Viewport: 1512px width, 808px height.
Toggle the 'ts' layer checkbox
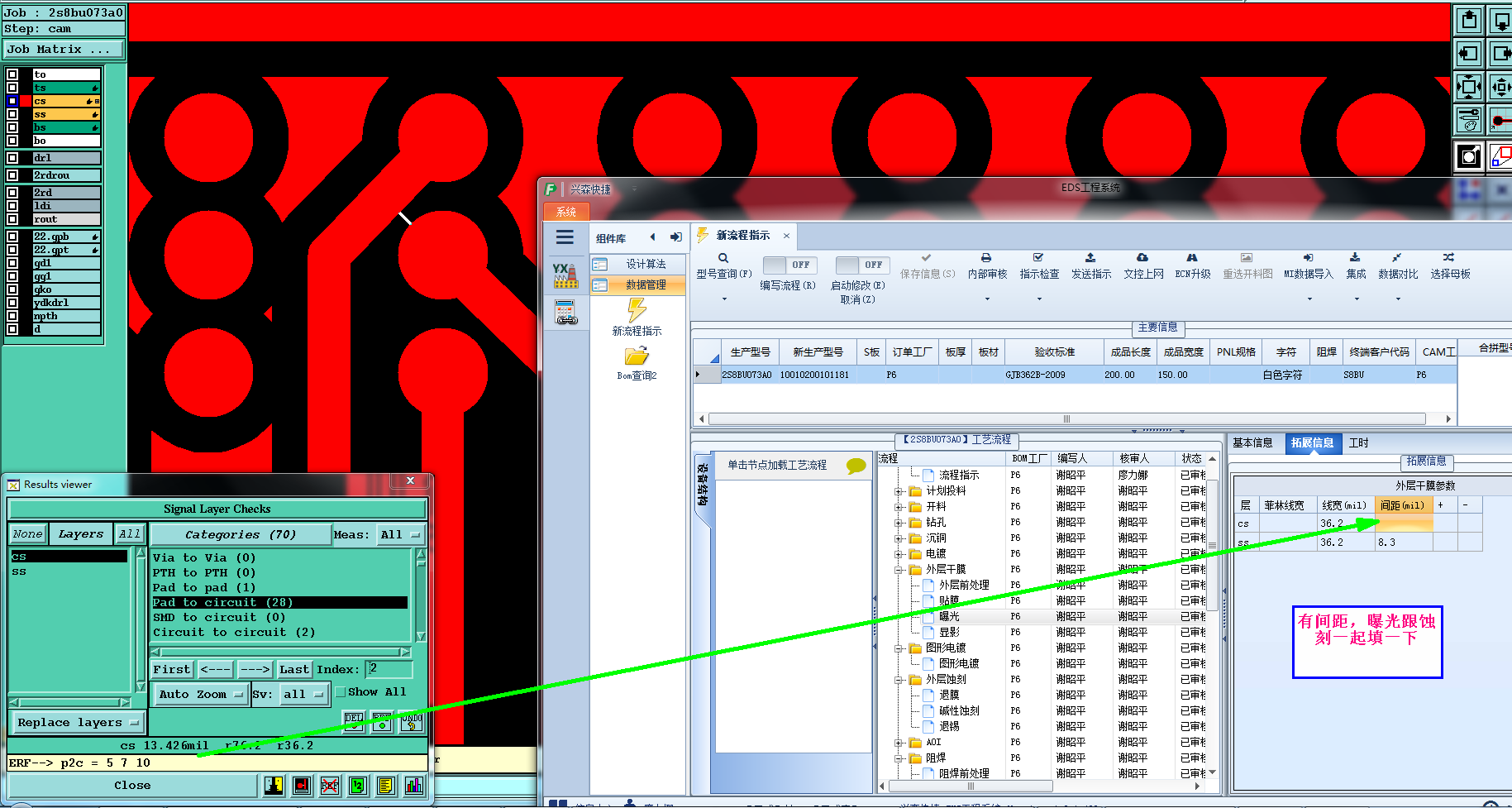tap(12, 88)
